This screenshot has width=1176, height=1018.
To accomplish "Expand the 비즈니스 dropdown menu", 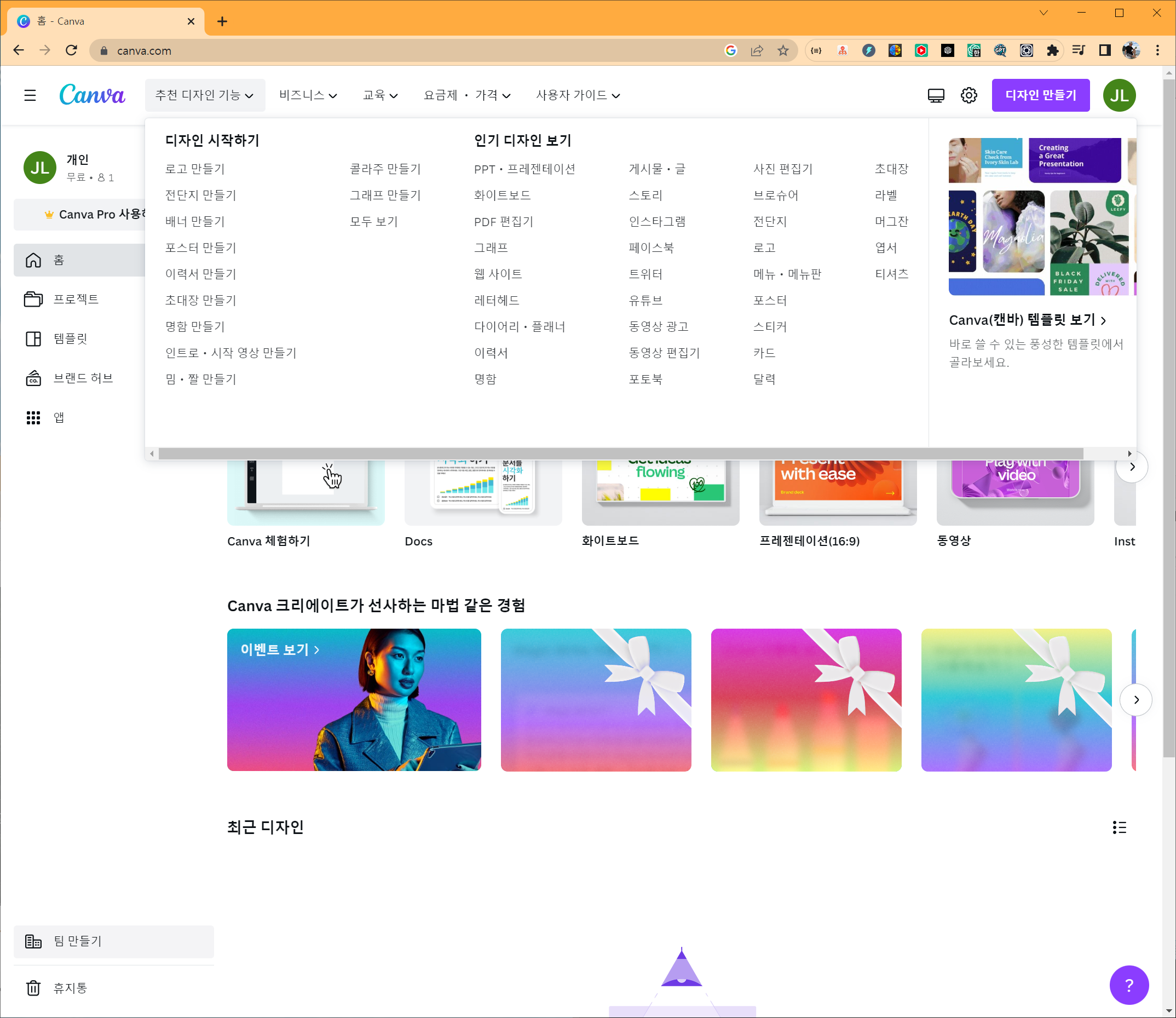I will [308, 95].
